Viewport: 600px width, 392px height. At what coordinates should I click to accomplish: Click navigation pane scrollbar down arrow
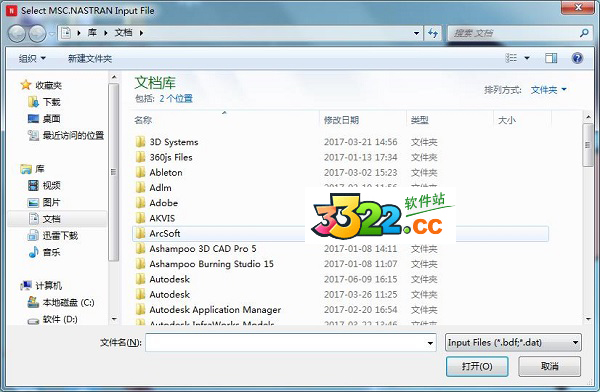coord(114,319)
